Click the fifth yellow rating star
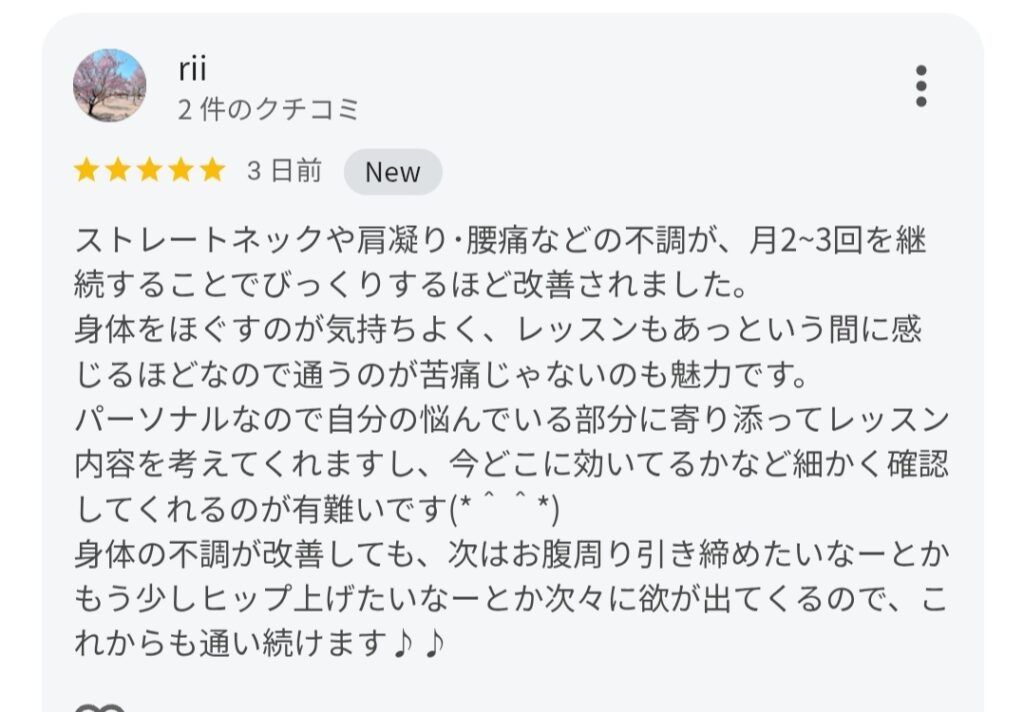The image size is (1024, 712). point(212,170)
